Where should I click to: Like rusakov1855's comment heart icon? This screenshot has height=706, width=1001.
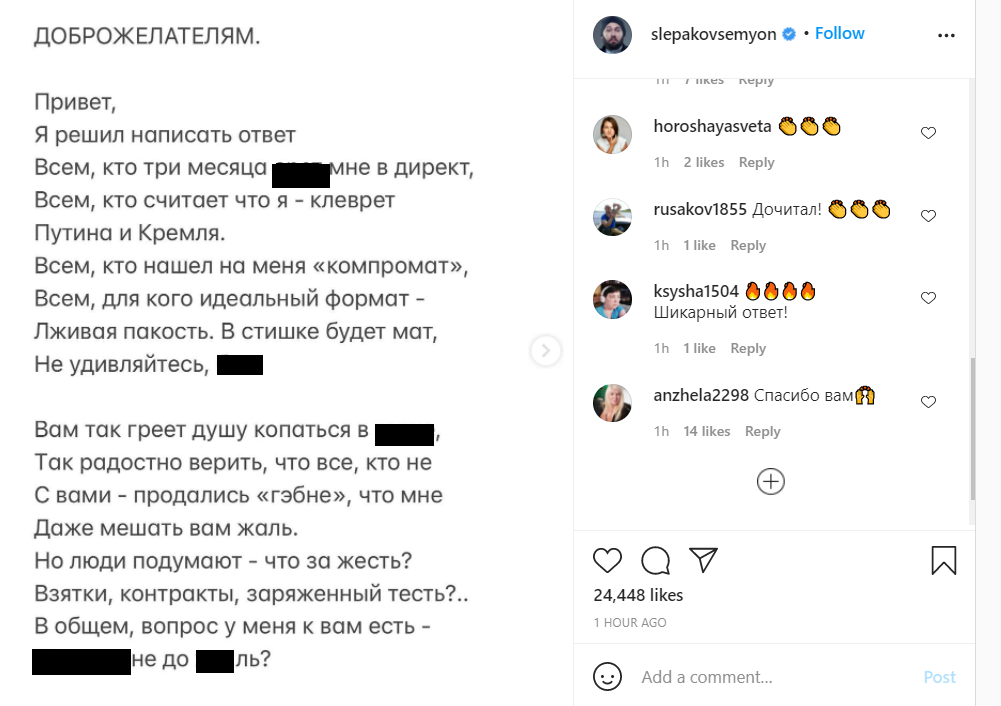click(x=928, y=214)
